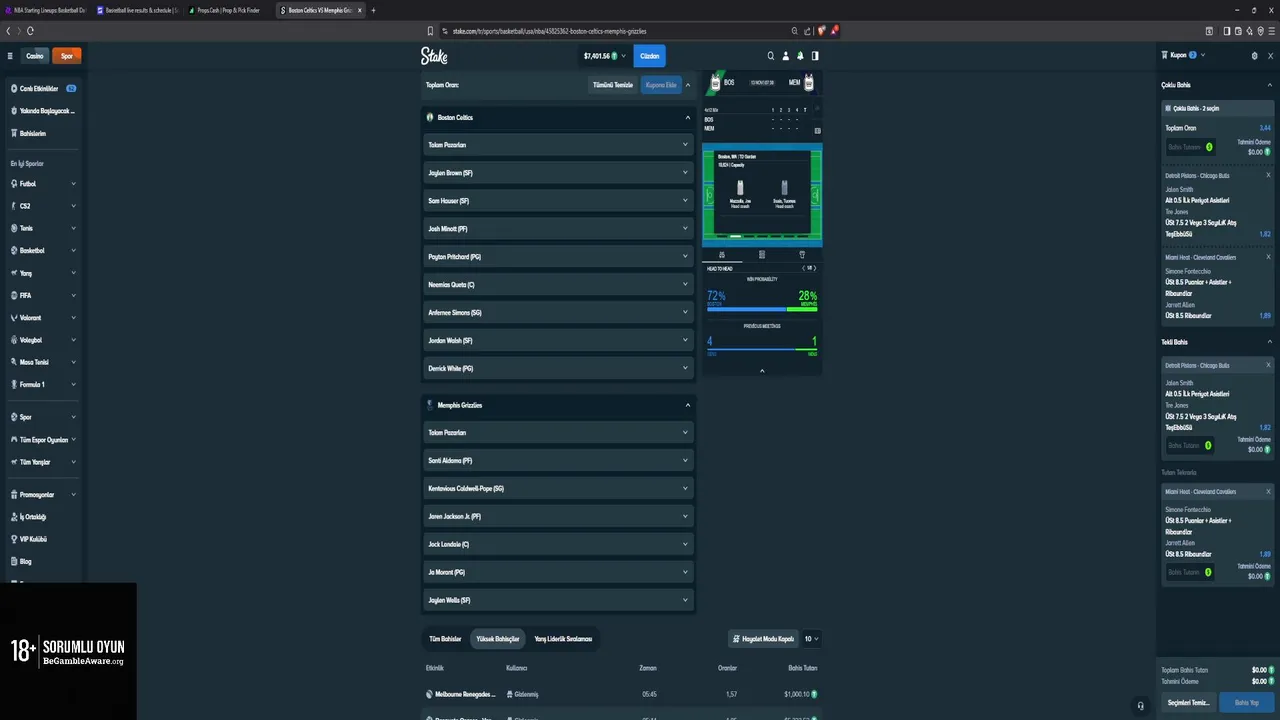Image resolution: width=1280 pixels, height=720 pixels.
Task: Toggle the bet slip panel icon in header
Action: click(x=815, y=56)
